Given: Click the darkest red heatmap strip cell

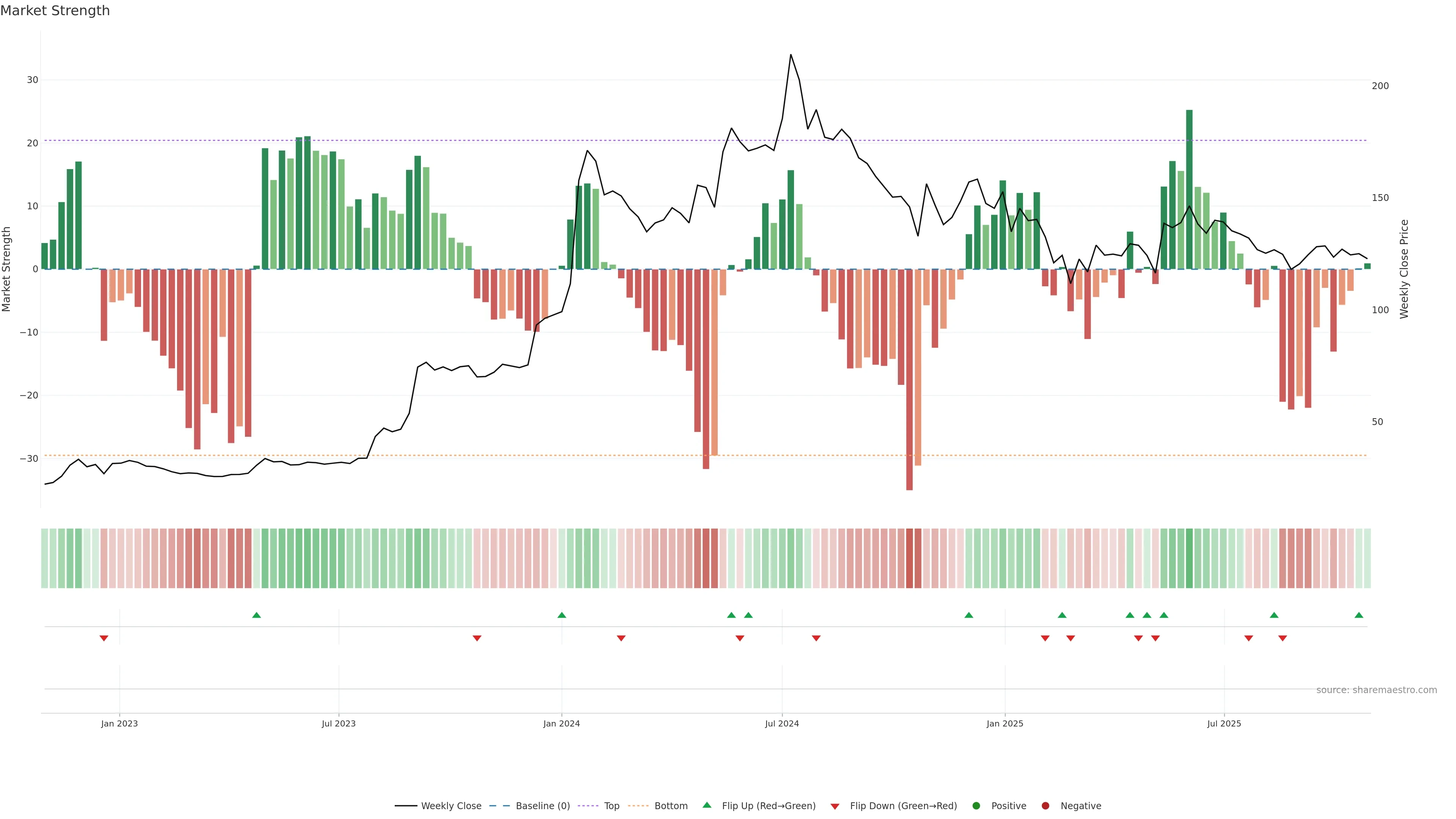Looking at the screenshot, I should click(x=910, y=559).
